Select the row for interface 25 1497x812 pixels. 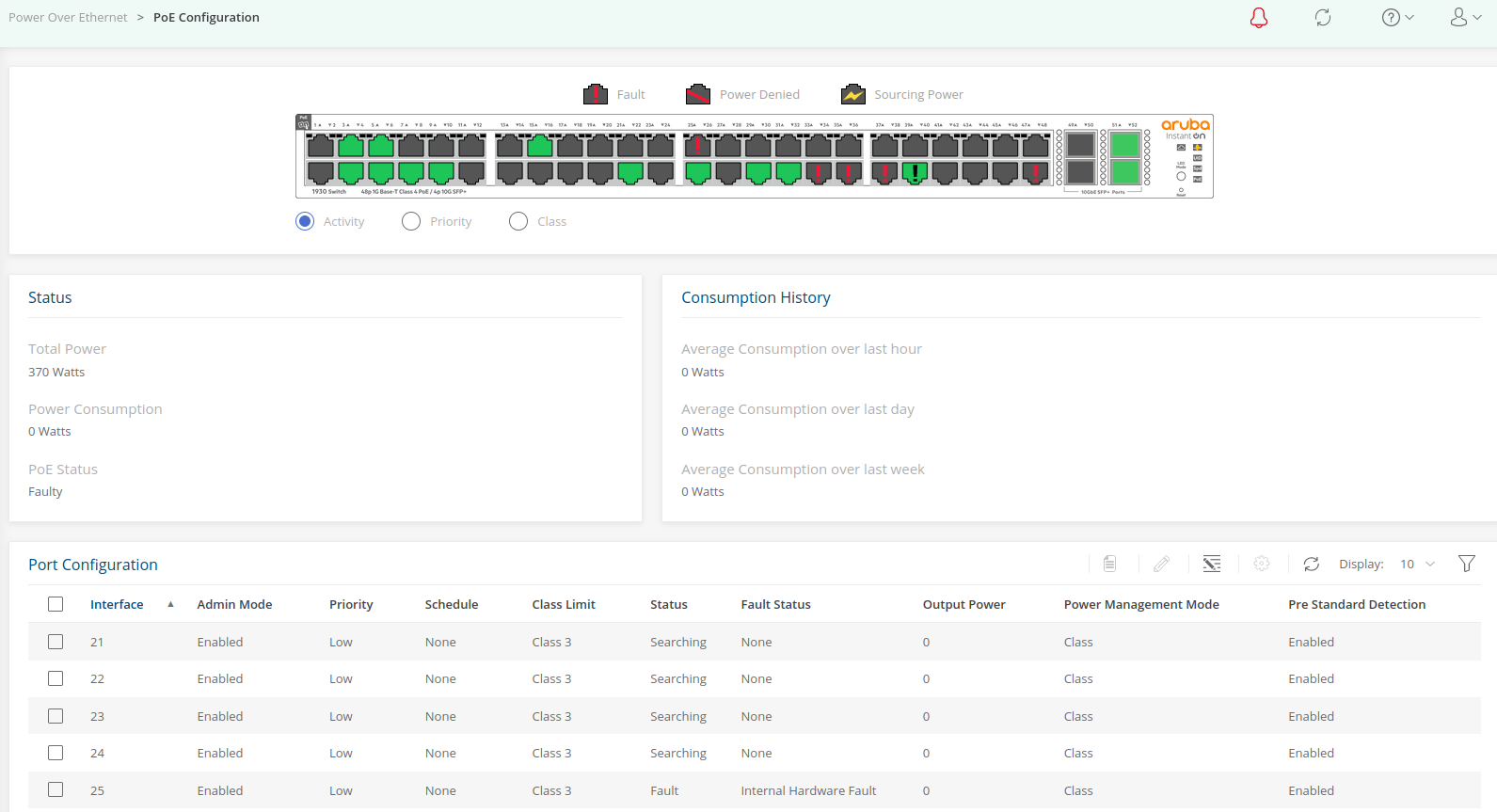click(x=56, y=790)
